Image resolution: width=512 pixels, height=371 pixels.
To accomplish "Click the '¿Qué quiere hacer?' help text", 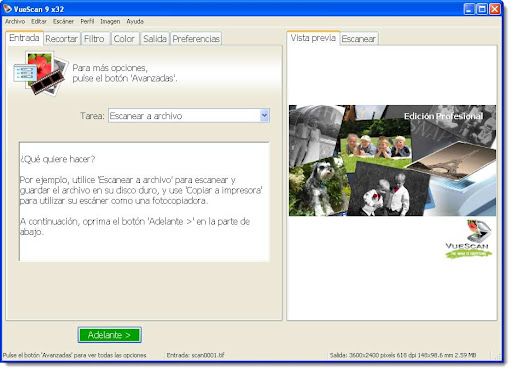I will (x=58, y=159).
